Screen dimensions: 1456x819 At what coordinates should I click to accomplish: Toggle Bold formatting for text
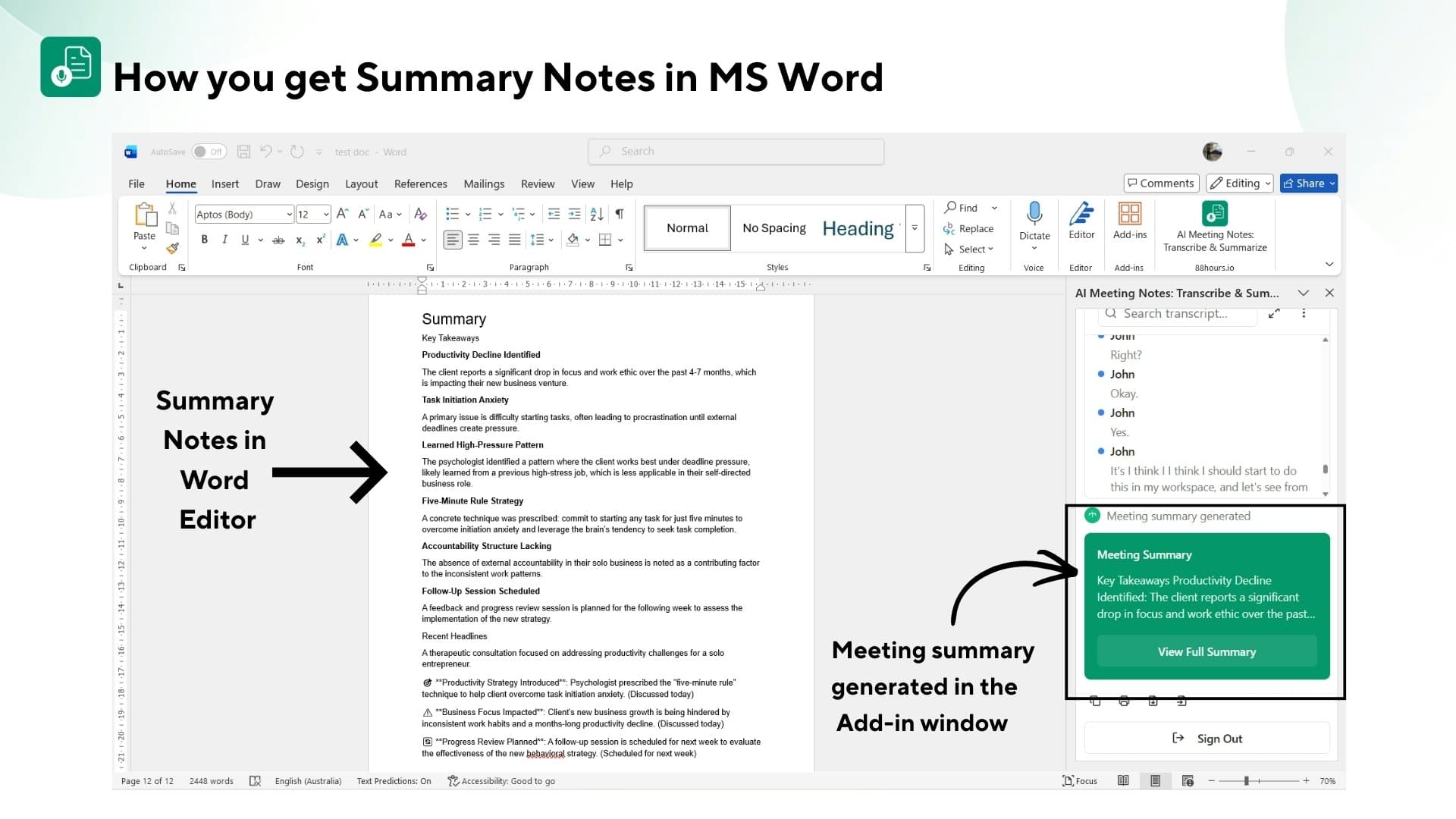204,239
